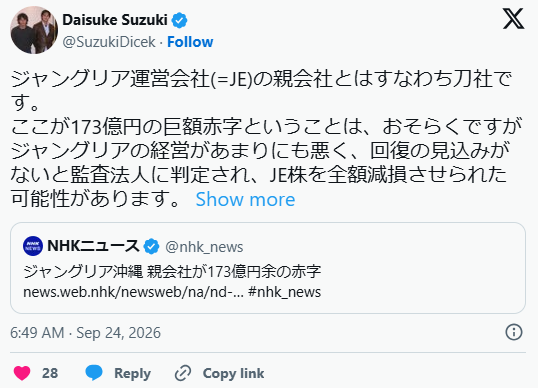Click the copy link chain icon
Image resolution: width=538 pixels, height=388 pixels.
(183, 373)
